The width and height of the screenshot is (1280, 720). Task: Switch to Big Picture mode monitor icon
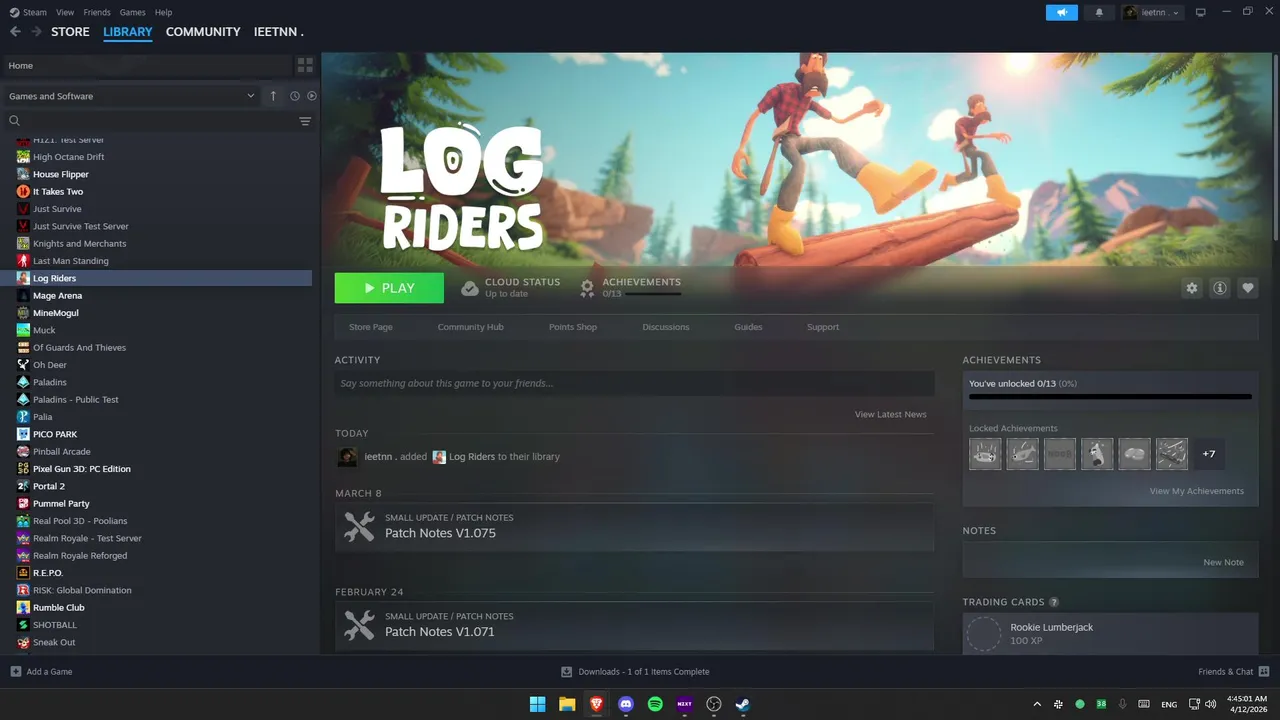pyautogui.click(x=1201, y=12)
